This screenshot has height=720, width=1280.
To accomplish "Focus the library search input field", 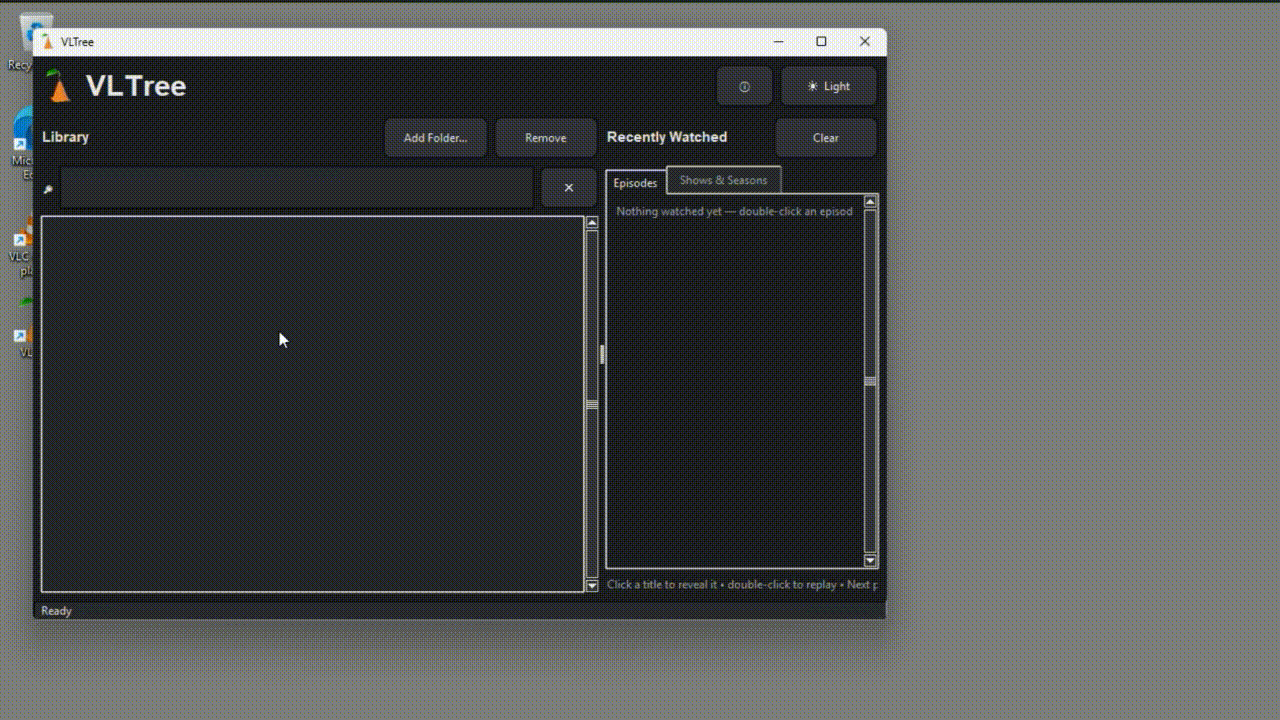I will coord(297,188).
